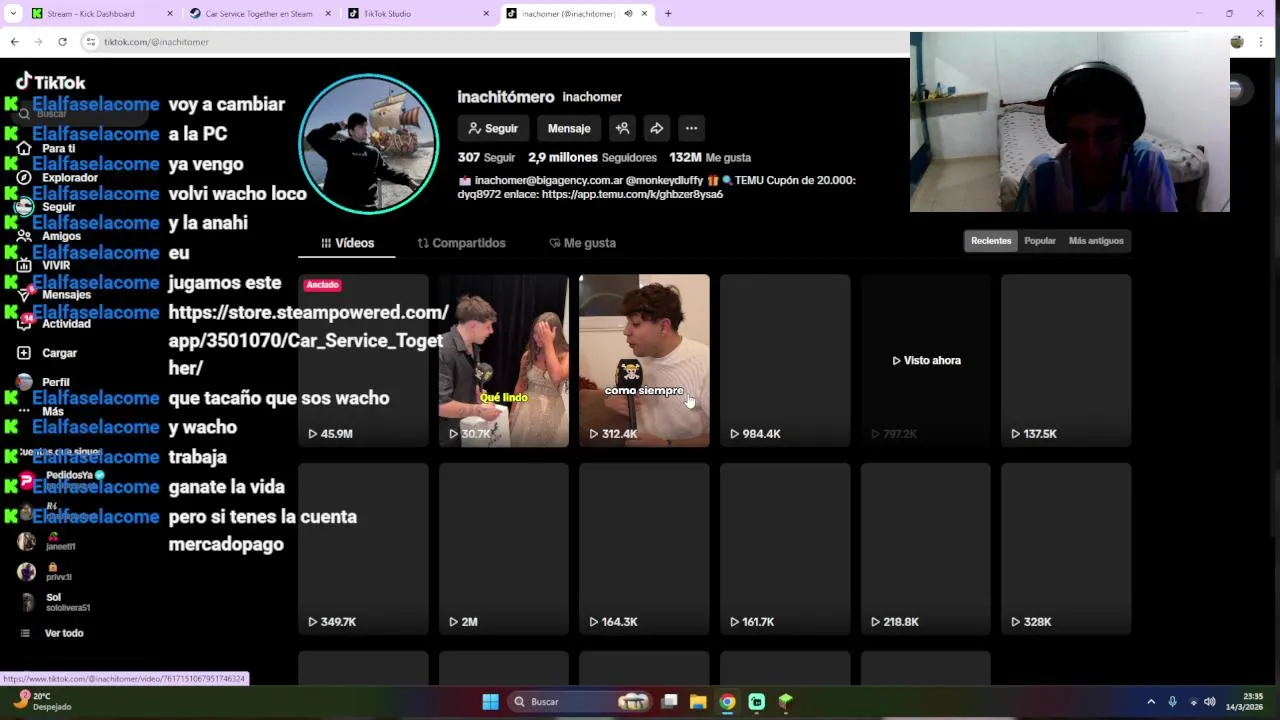This screenshot has height=720, width=1280.
Task: Click the Temu link in the bio
Action: (632, 194)
